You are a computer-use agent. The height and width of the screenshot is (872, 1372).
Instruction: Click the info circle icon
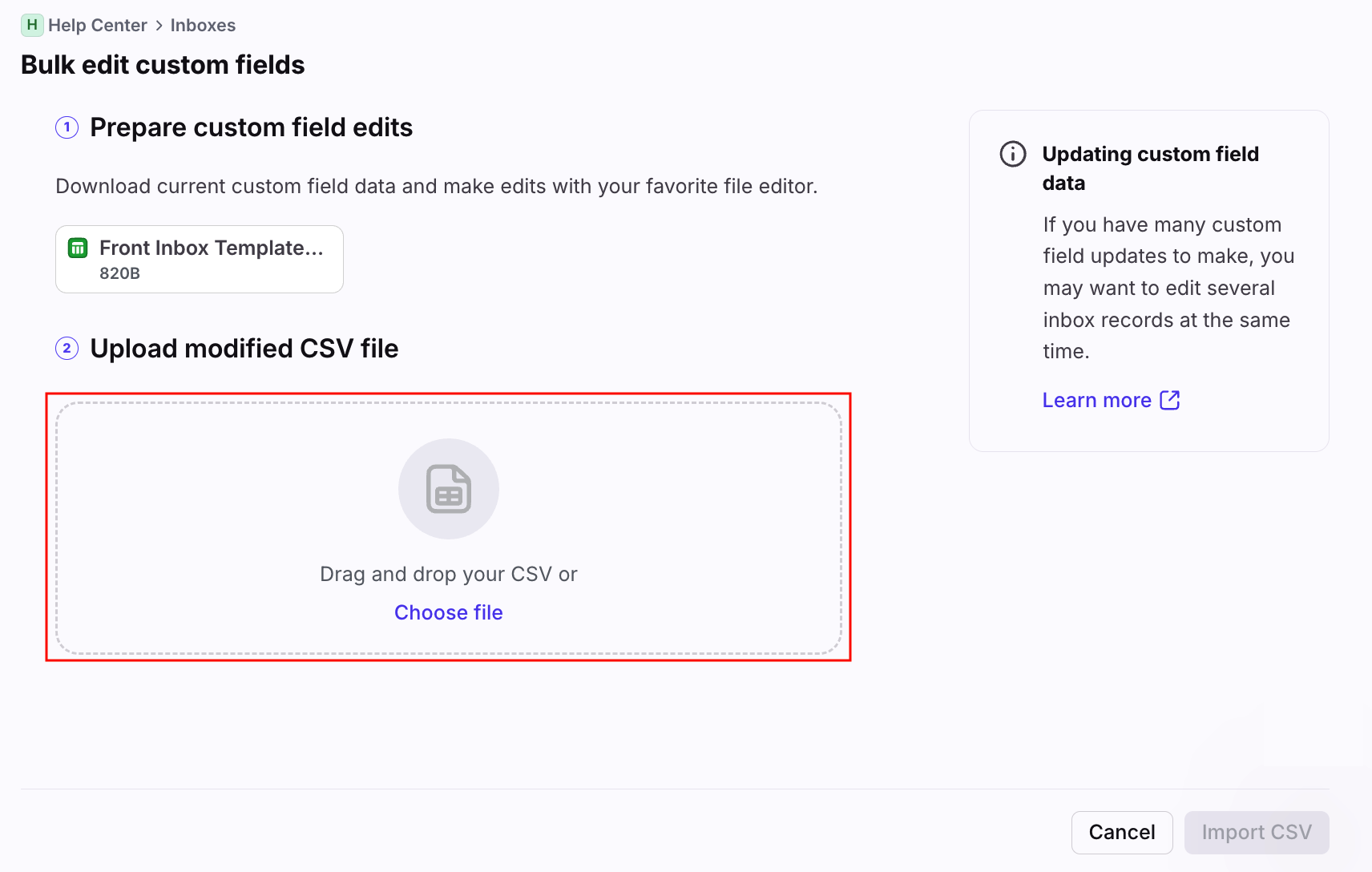coord(1013,154)
